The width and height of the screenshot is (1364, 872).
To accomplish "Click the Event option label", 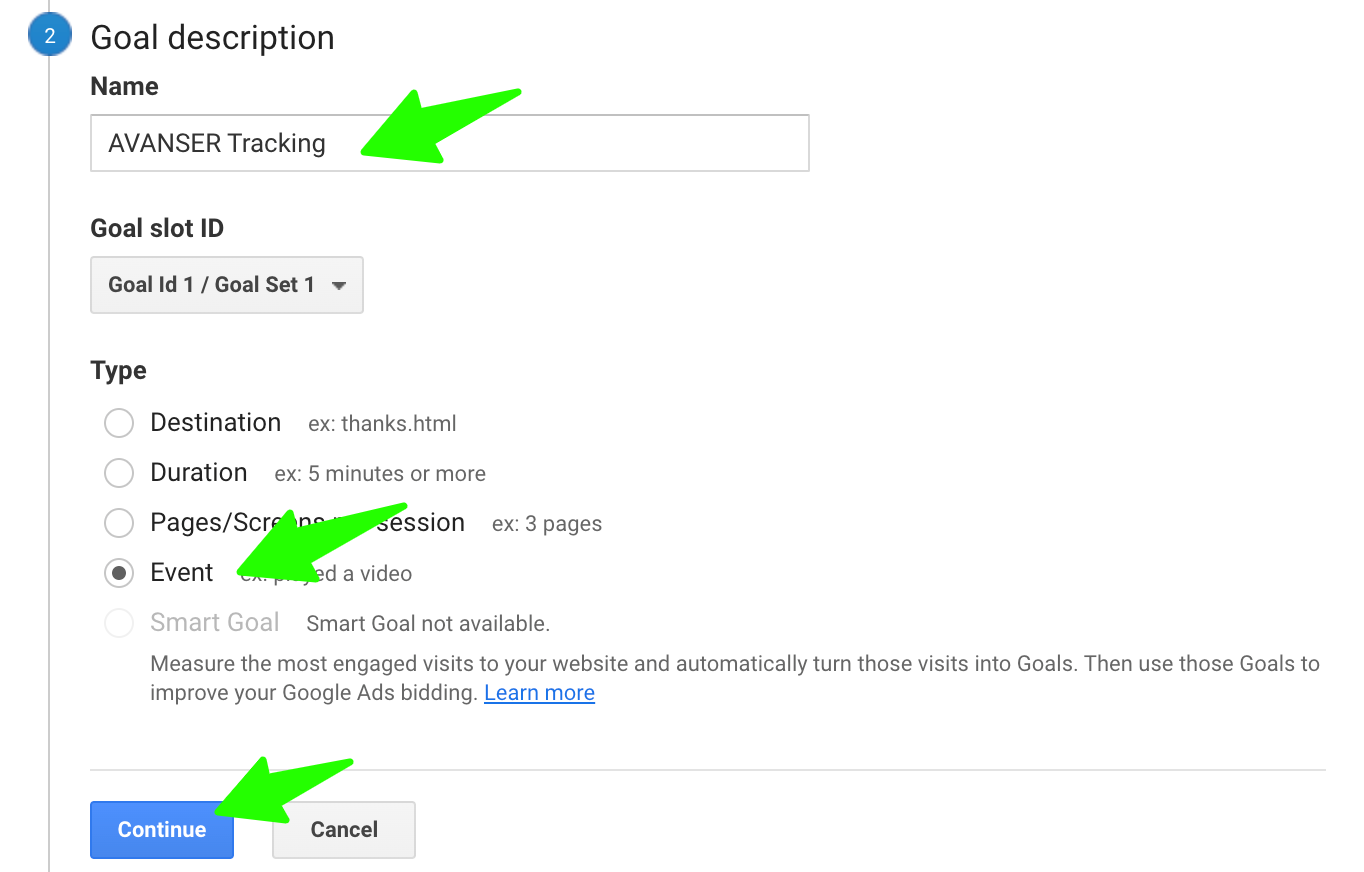I will pyautogui.click(x=182, y=573).
